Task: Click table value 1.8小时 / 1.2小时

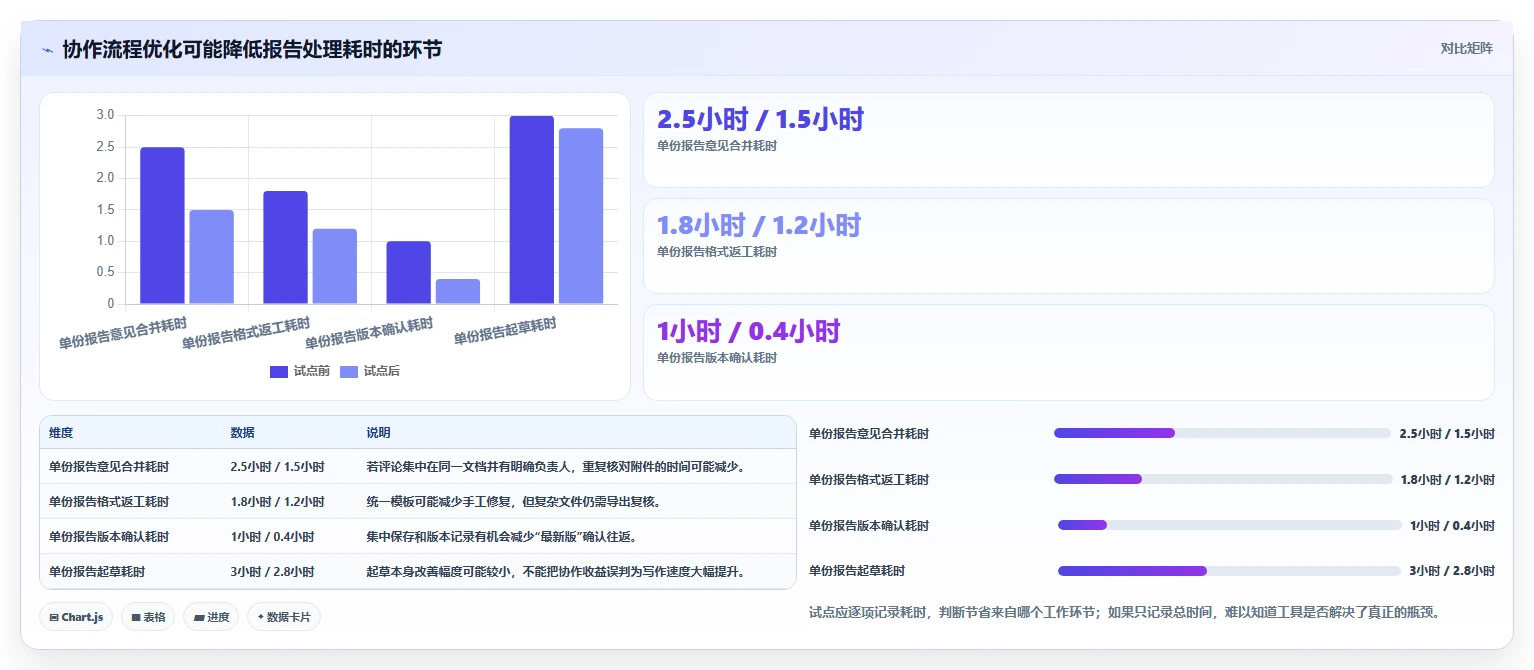Action: coord(277,502)
